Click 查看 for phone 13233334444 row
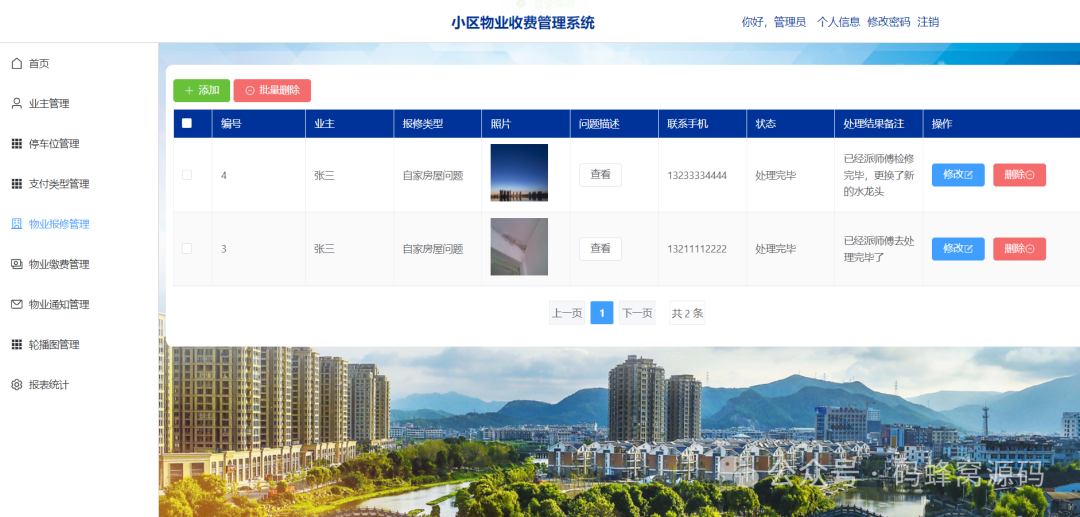The width and height of the screenshot is (1080, 517). click(601, 175)
